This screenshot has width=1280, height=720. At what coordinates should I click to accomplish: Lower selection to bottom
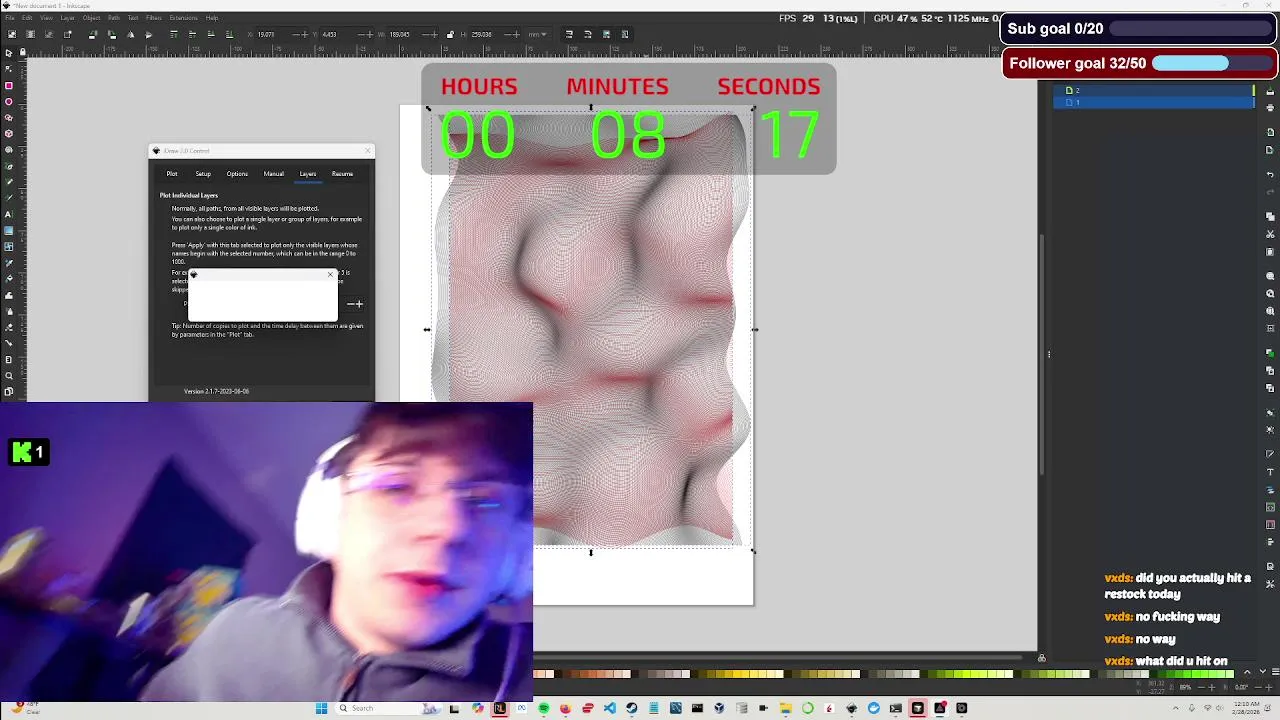[229, 34]
